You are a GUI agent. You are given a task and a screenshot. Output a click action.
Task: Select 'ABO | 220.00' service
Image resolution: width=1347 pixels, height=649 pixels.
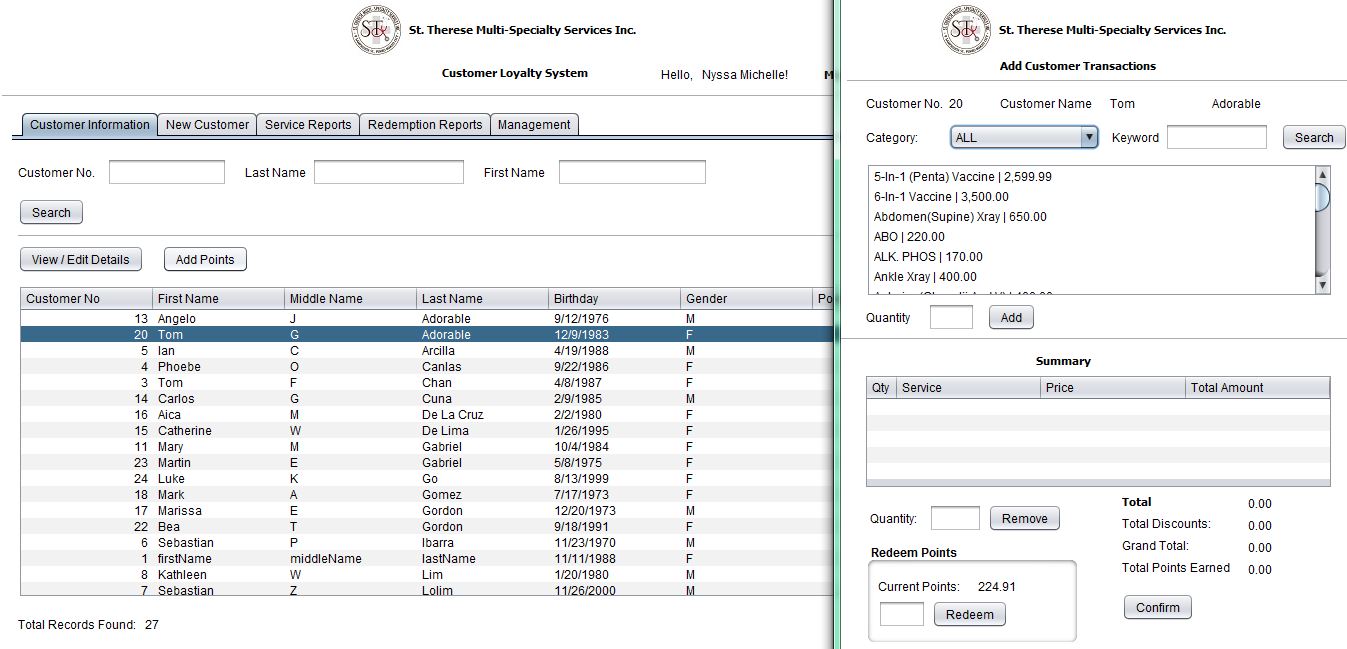[1091, 237]
